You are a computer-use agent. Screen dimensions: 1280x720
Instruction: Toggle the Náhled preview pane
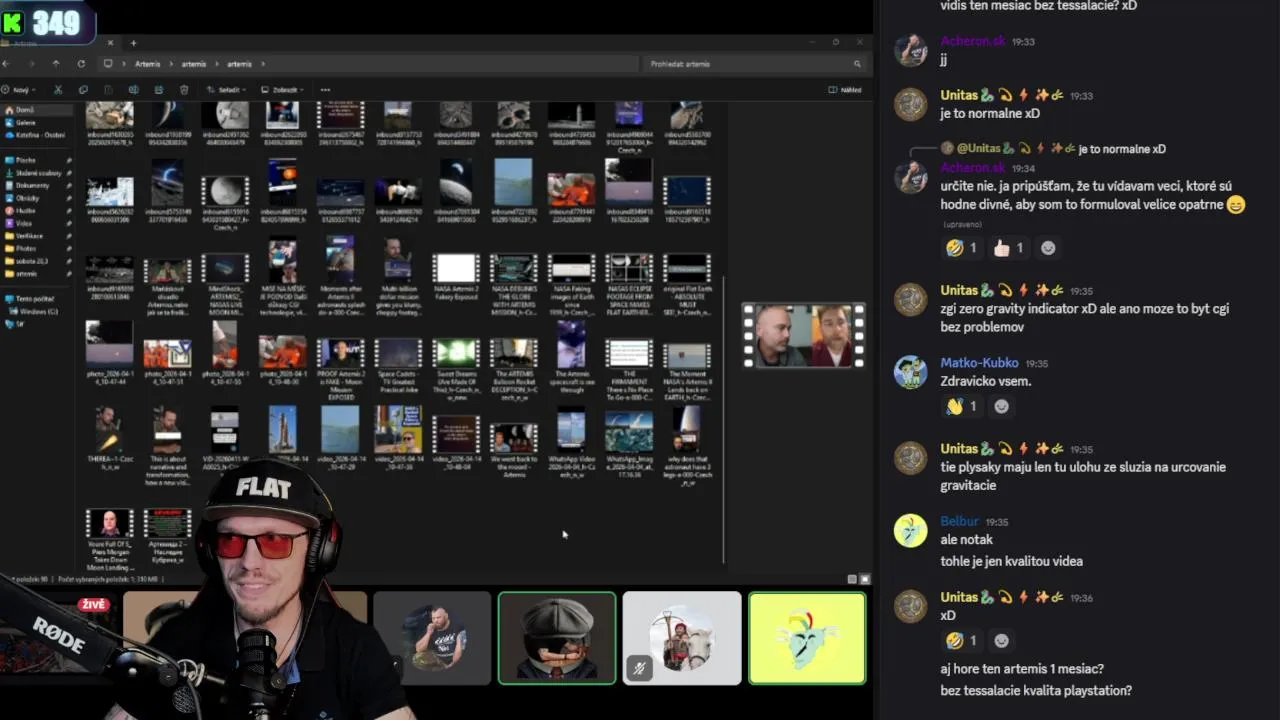tap(845, 90)
